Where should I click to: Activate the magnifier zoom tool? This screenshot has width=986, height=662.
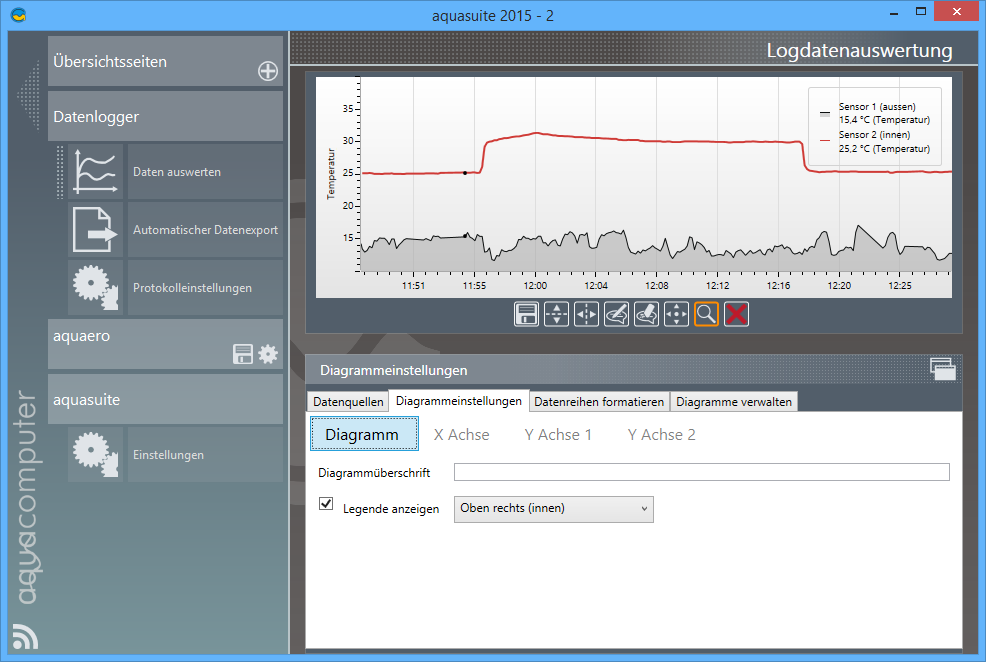click(707, 314)
